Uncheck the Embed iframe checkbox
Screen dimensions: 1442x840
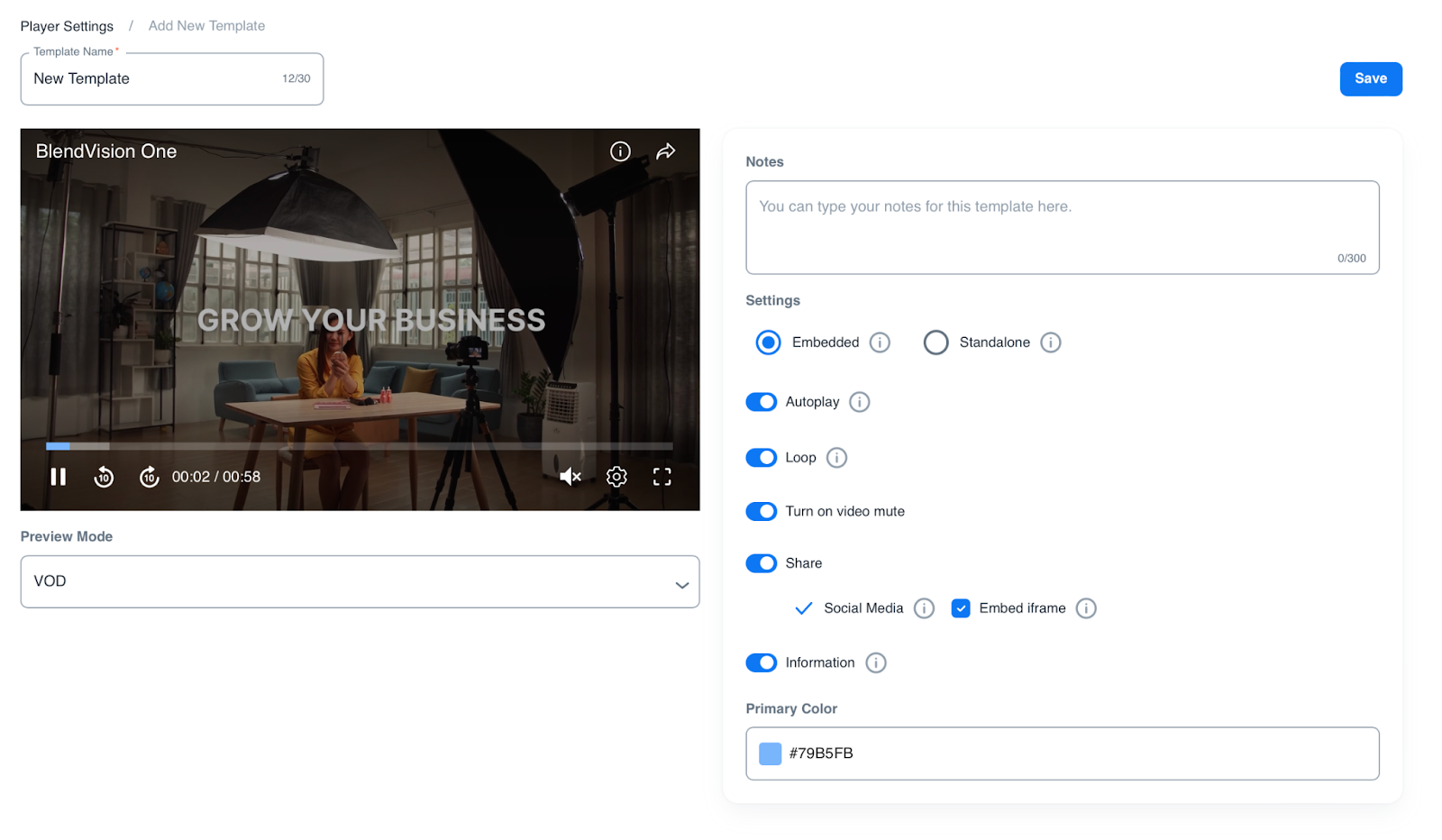coord(961,608)
